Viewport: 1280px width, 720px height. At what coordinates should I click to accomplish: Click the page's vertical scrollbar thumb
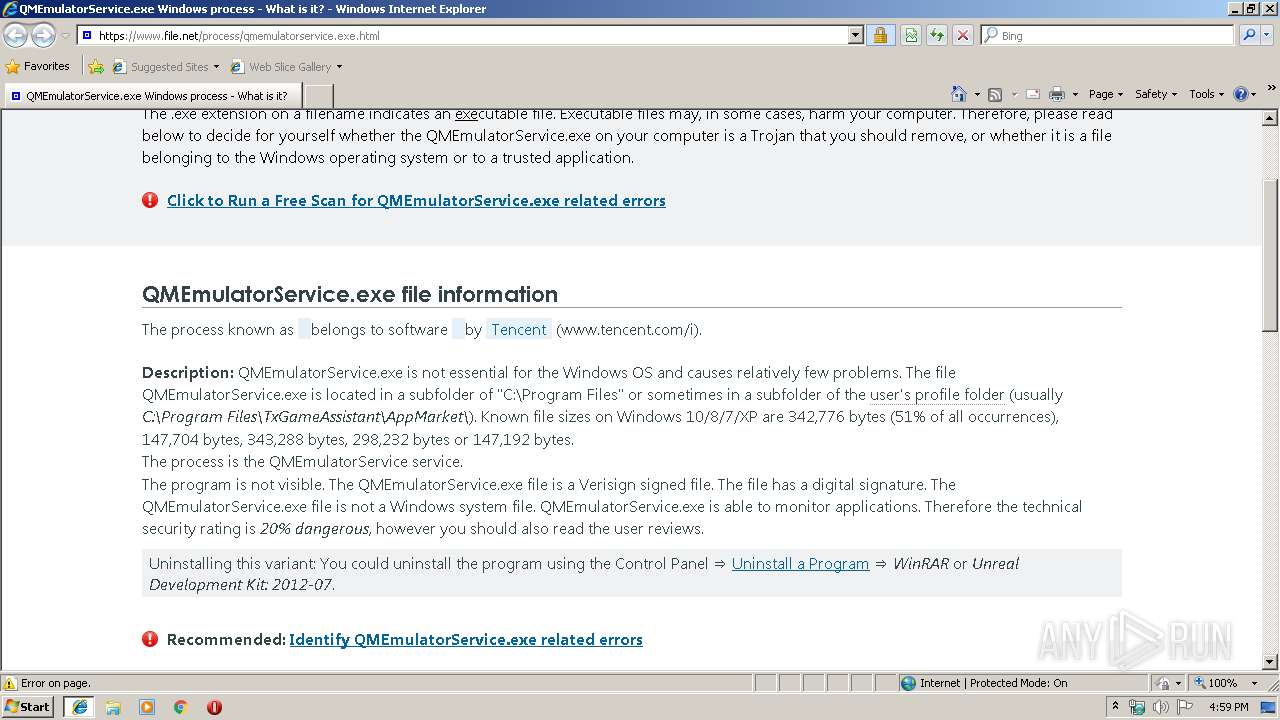(1270, 255)
